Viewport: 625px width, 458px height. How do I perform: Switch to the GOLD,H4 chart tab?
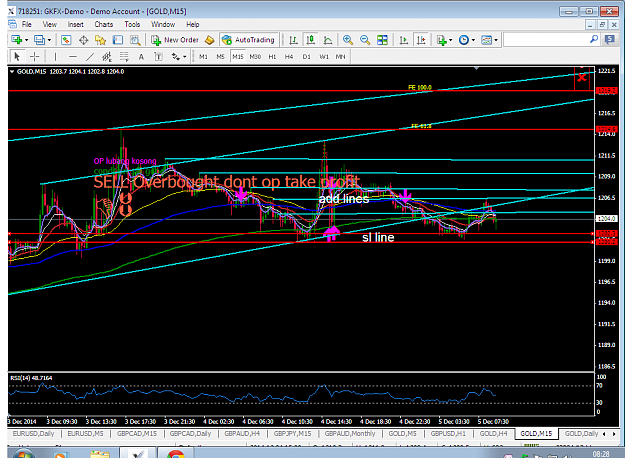coord(493,433)
